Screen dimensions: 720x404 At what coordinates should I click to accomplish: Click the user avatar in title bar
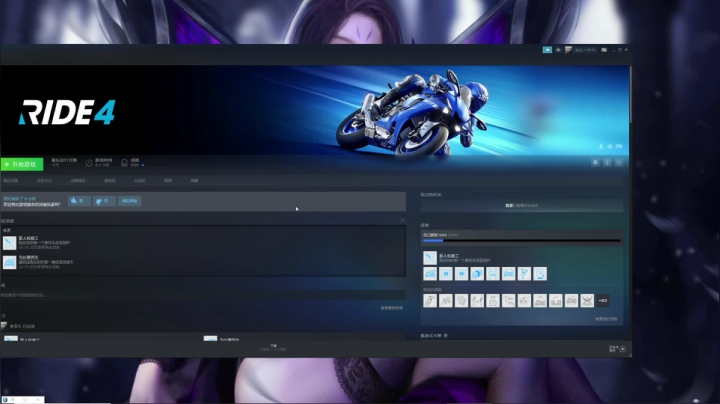pos(568,50)
